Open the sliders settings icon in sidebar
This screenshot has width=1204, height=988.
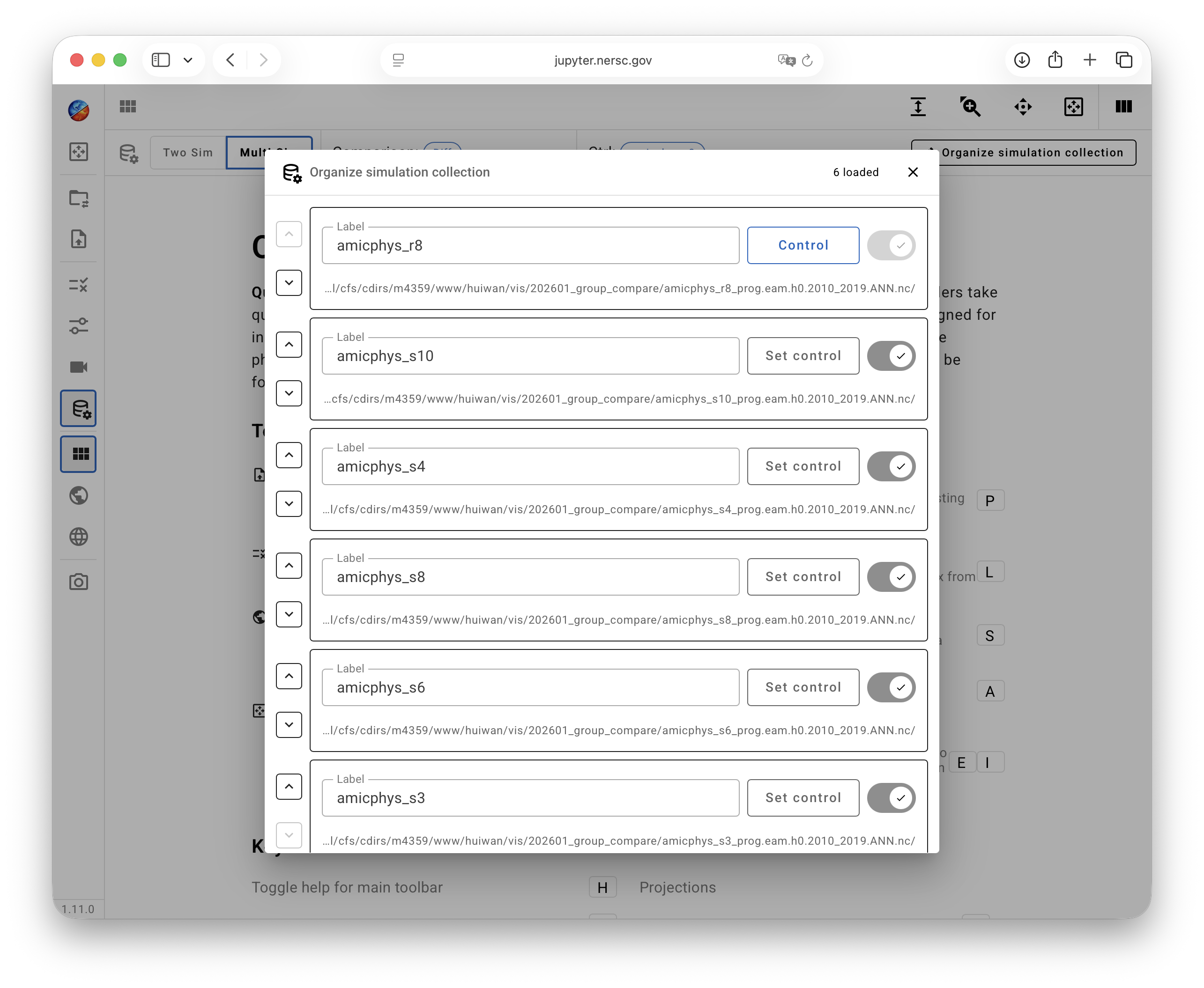coord(79,325)
